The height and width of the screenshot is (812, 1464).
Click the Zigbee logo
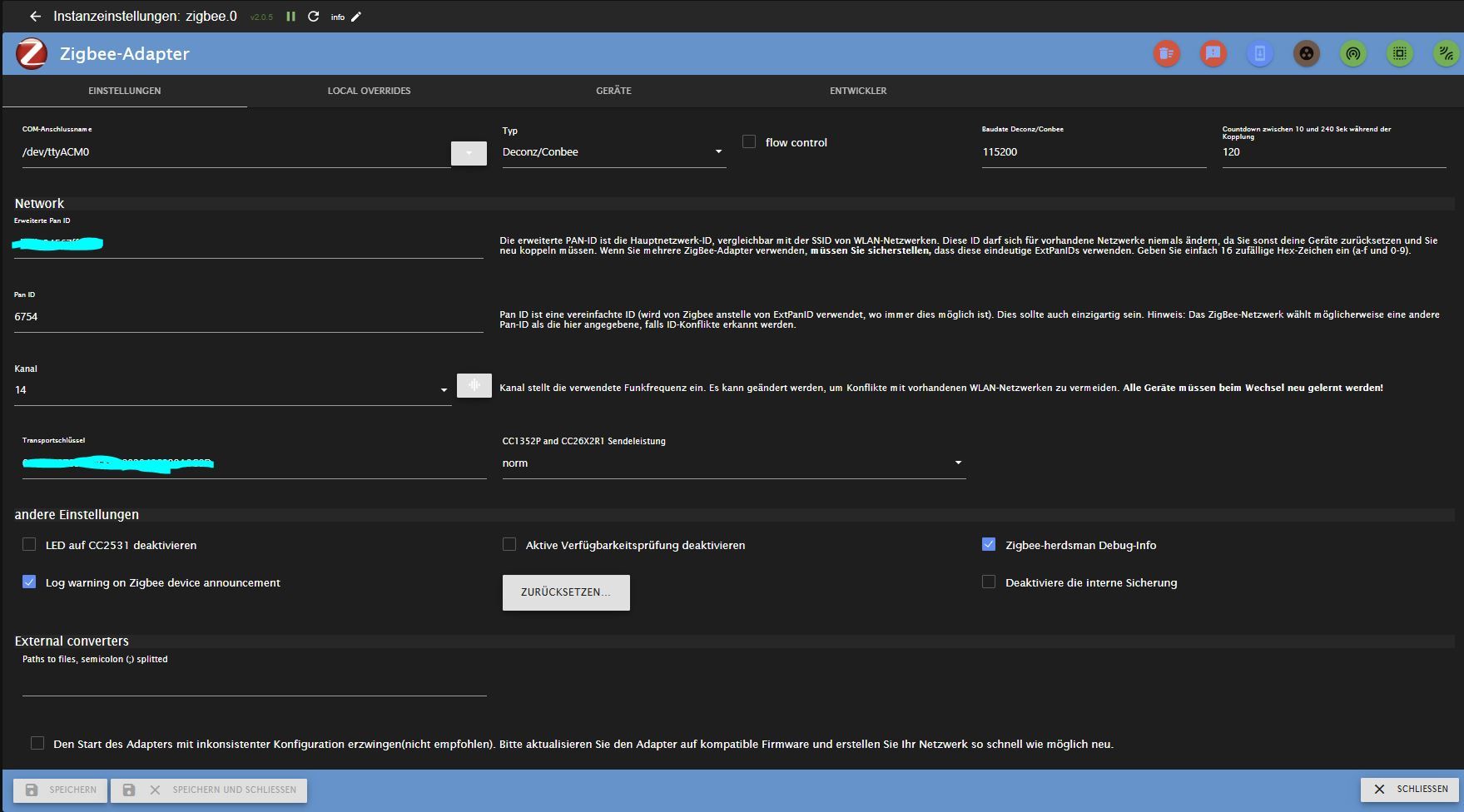32,54
